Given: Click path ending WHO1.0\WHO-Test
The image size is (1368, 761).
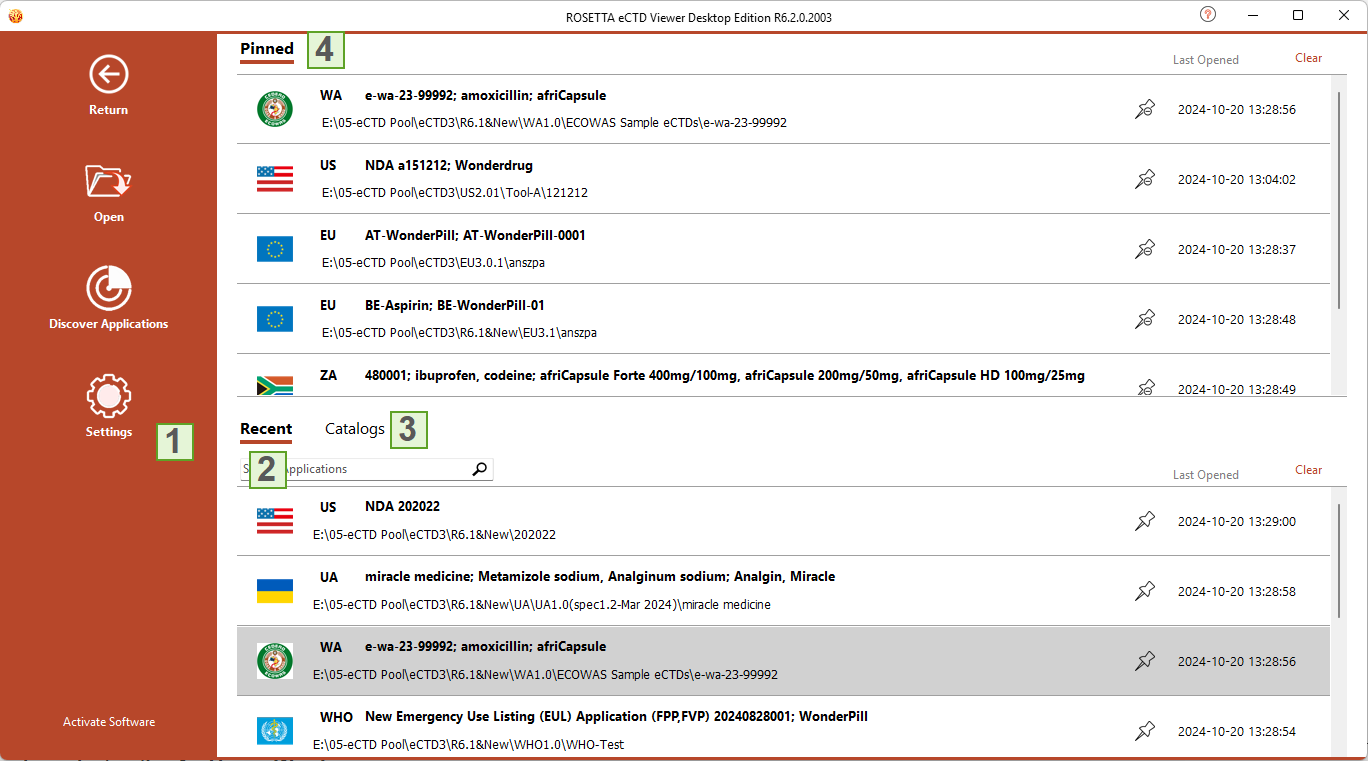Looking at the screenshot, I should point(468,745).
